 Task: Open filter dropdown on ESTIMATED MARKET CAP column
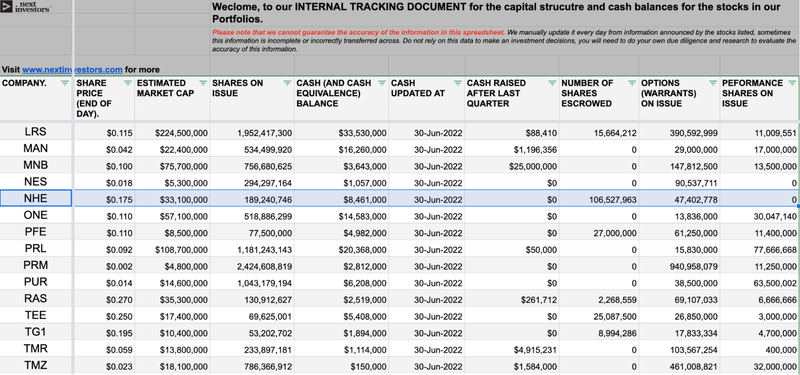pos(203,83)
